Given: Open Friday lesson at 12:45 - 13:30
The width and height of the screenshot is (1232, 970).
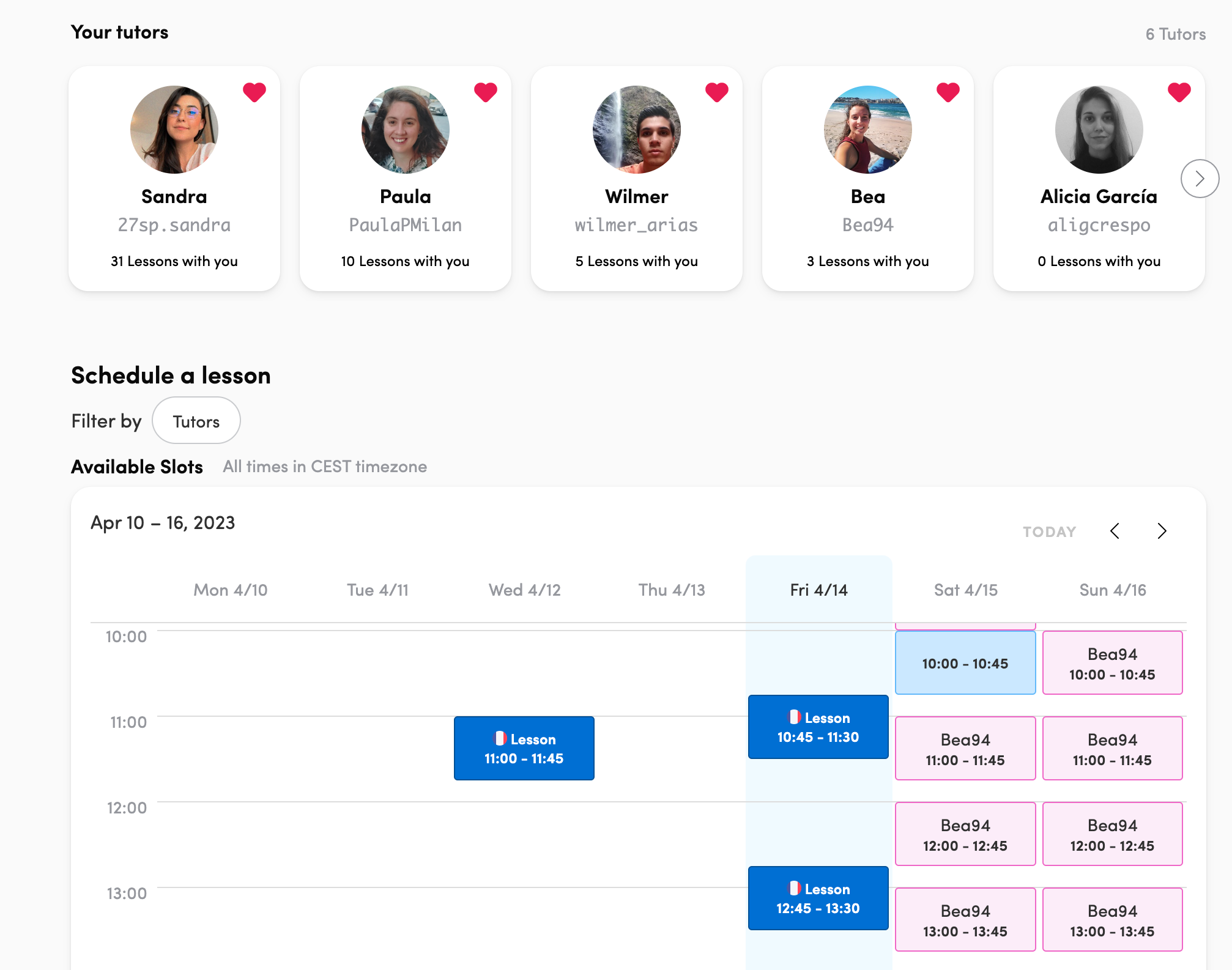Looking at the screenshot, I should (818, 898).
